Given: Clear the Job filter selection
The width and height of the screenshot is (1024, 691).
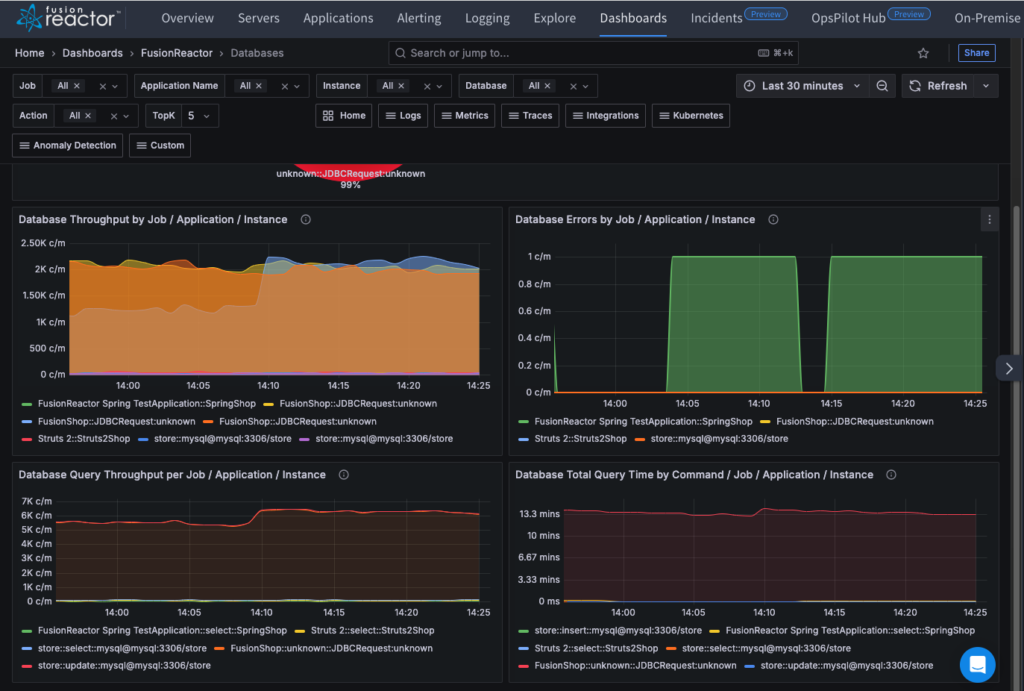Looking at the screenshot, I should coord(103,86).
